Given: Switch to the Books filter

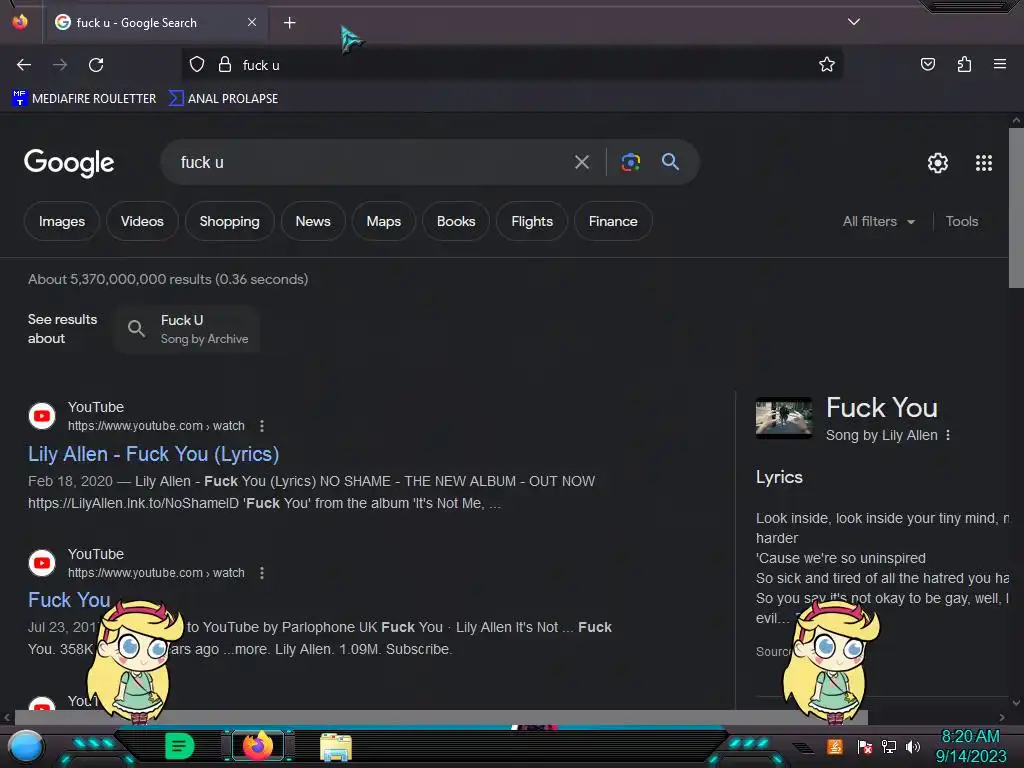Looking at the screenshot, I should click(456, 221).
